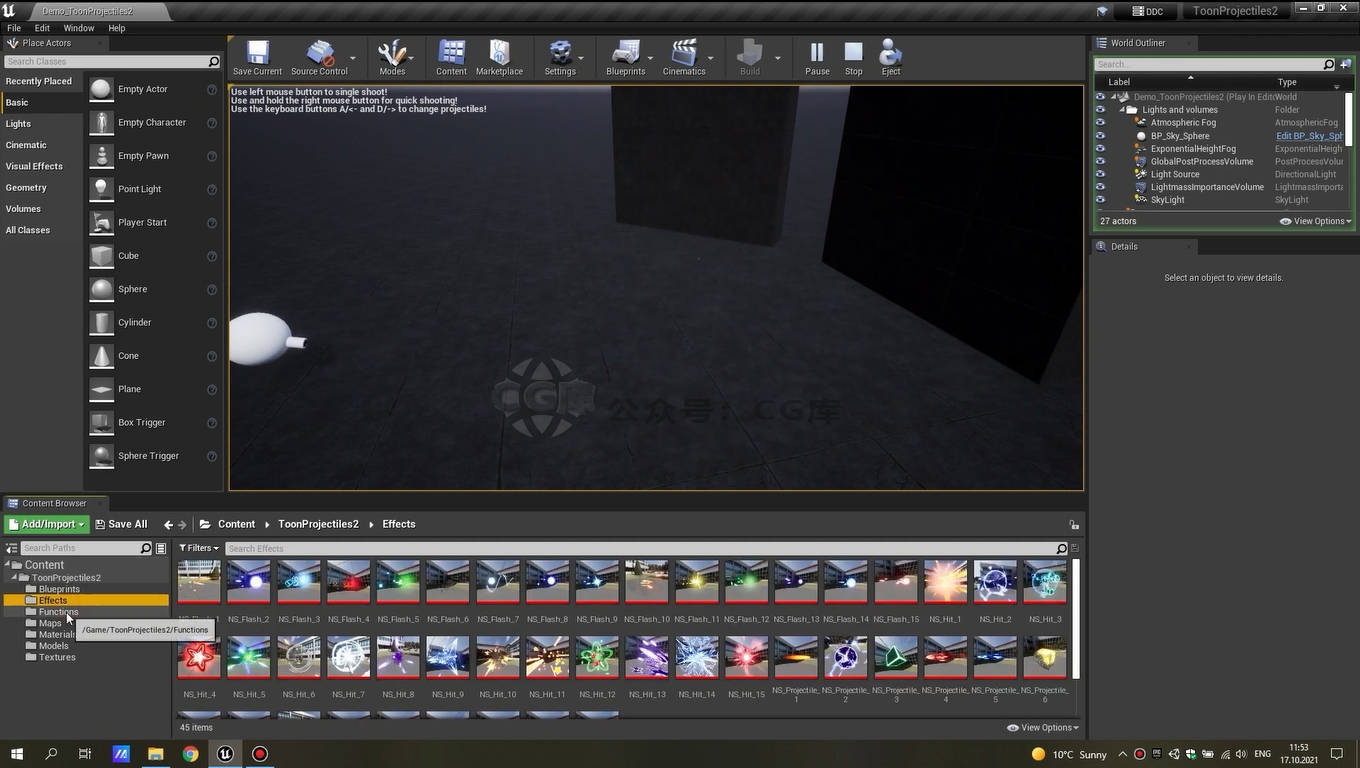Stop the play session

[x=853, y=56]
